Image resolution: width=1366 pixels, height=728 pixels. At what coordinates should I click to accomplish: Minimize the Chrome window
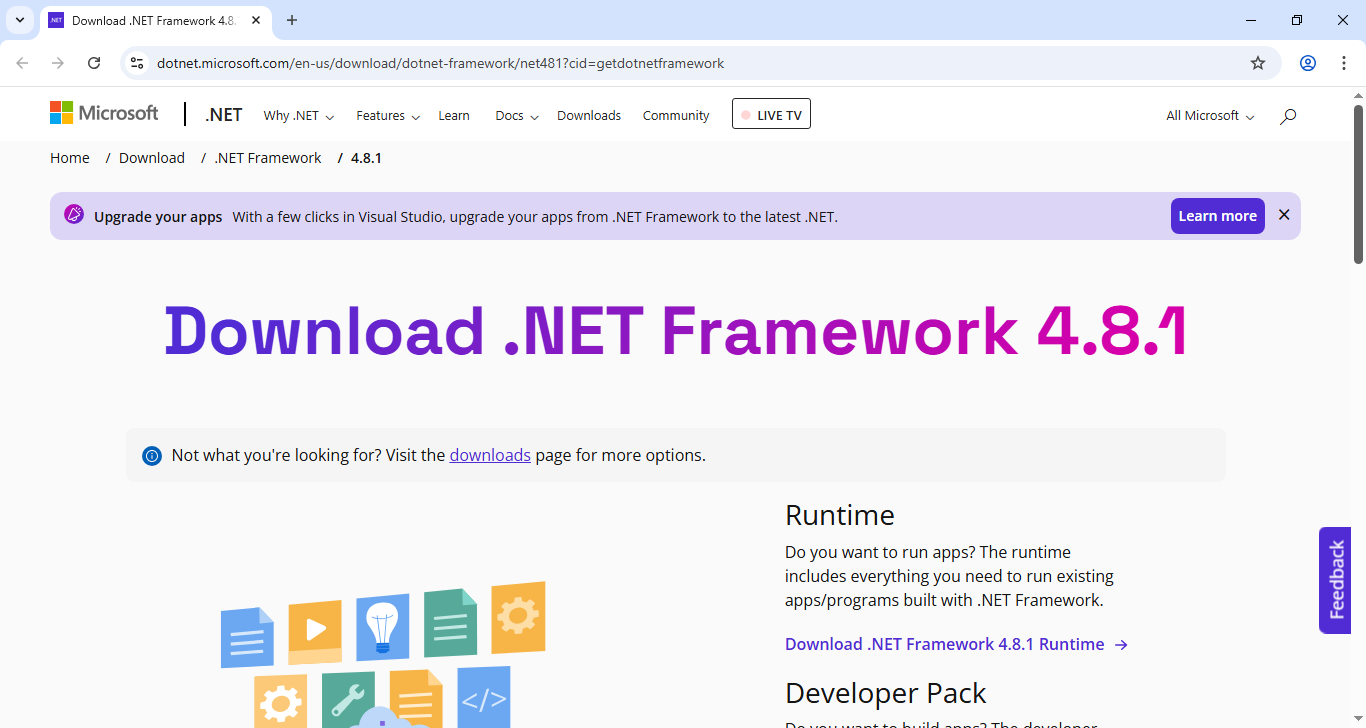click(1252, 20)
